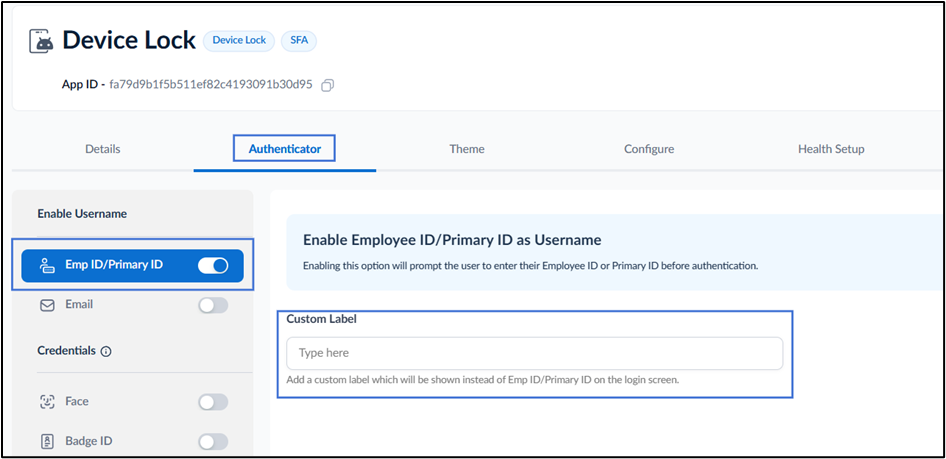Image resolution: width=946 pixels, height=459 pixels.
Task: Switch on the Badge ID toggle
Action: [213, 442]
